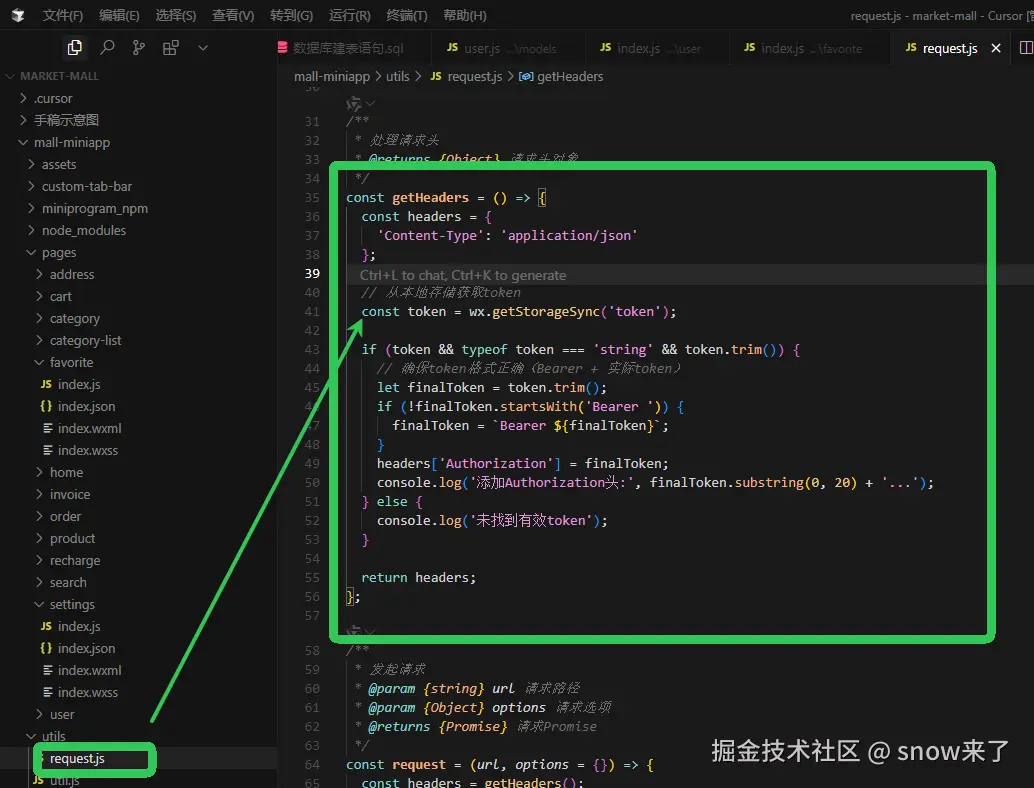
Task: Place cursor on line 39 hint text
Action: point(463,275)
